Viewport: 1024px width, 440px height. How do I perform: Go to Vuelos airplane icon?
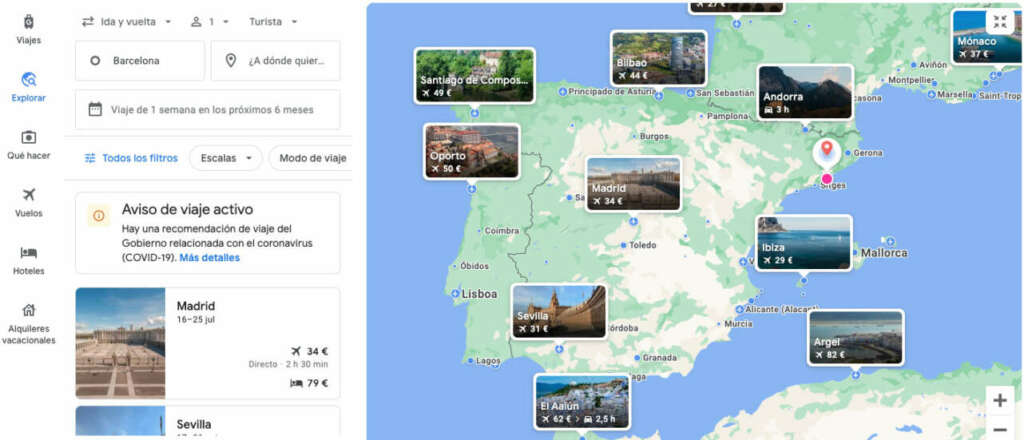(x=29, y=195)
